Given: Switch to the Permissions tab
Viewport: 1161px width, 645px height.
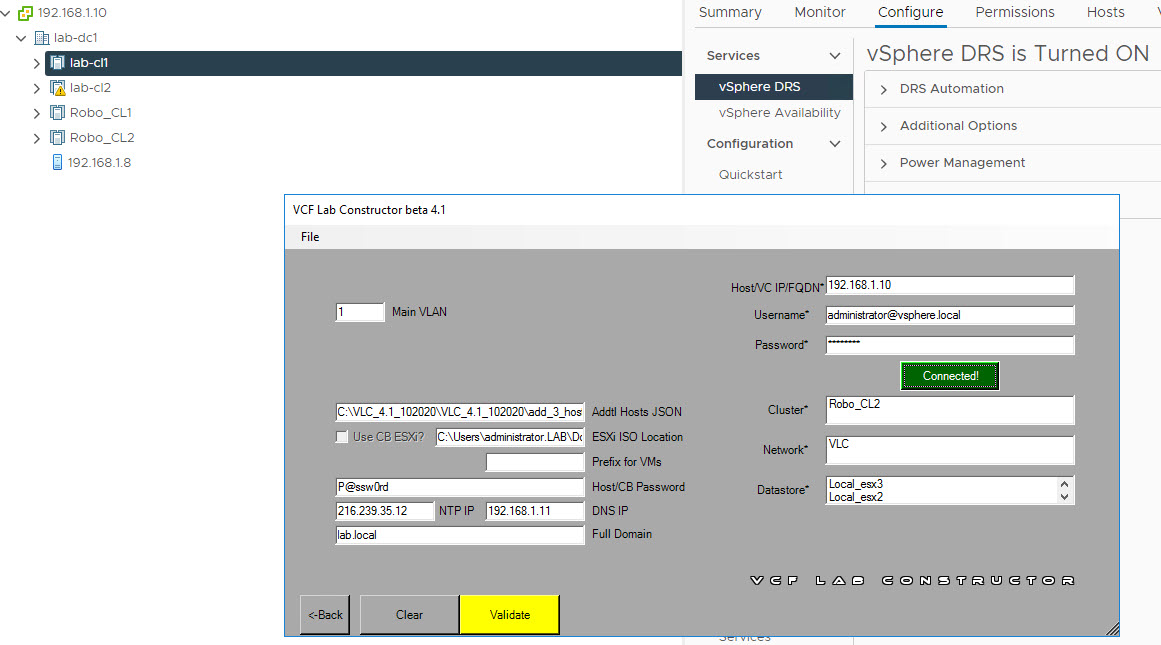Looking at the screenshot, I should coord(1014,13).
